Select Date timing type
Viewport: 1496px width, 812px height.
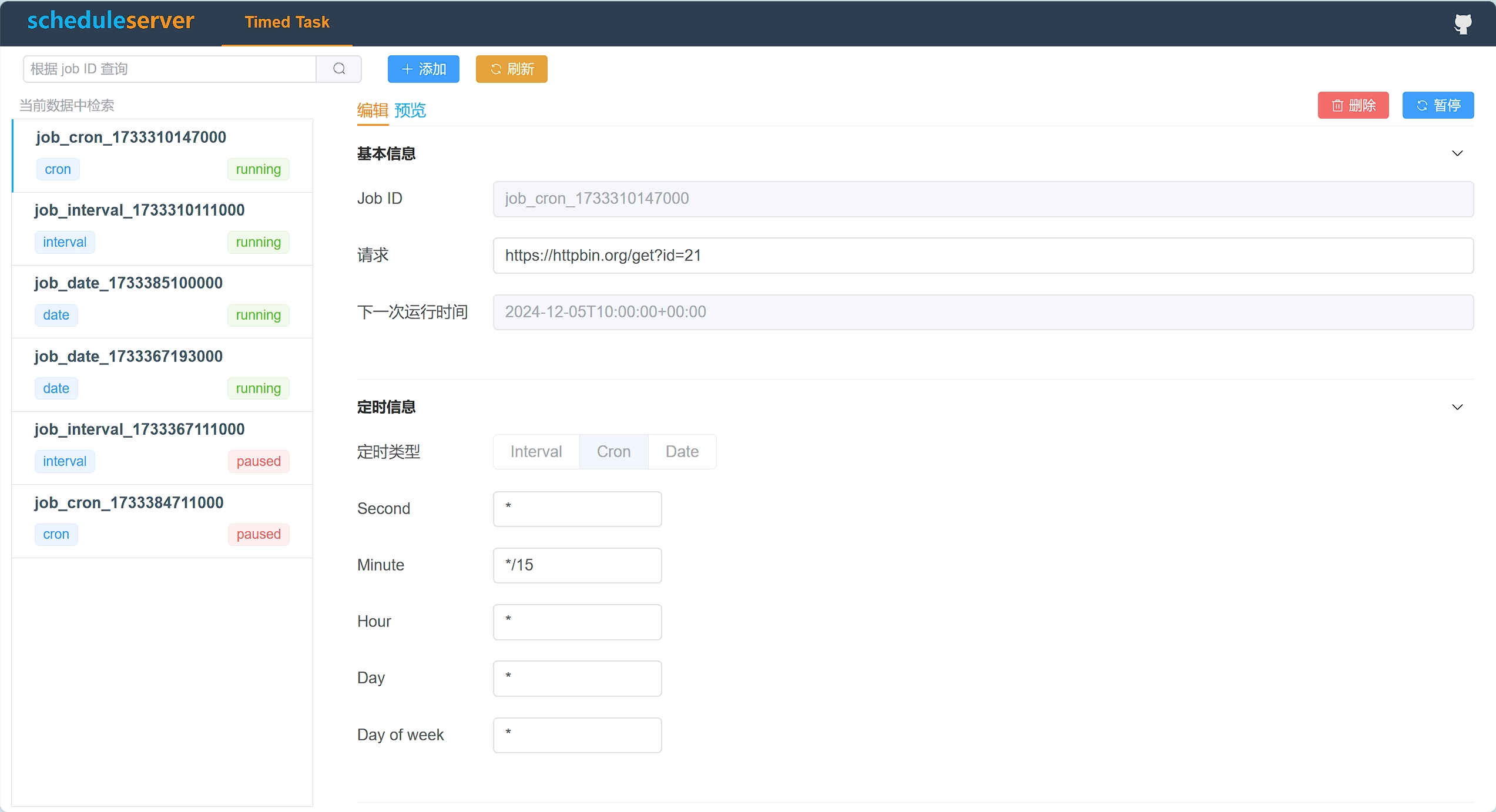(682, 451)
